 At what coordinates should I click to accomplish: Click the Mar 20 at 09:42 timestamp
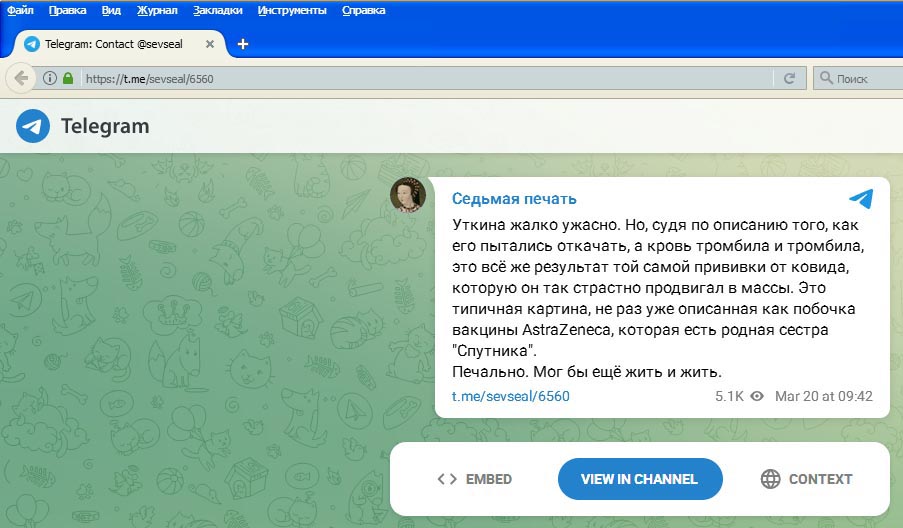coord(824,396)
